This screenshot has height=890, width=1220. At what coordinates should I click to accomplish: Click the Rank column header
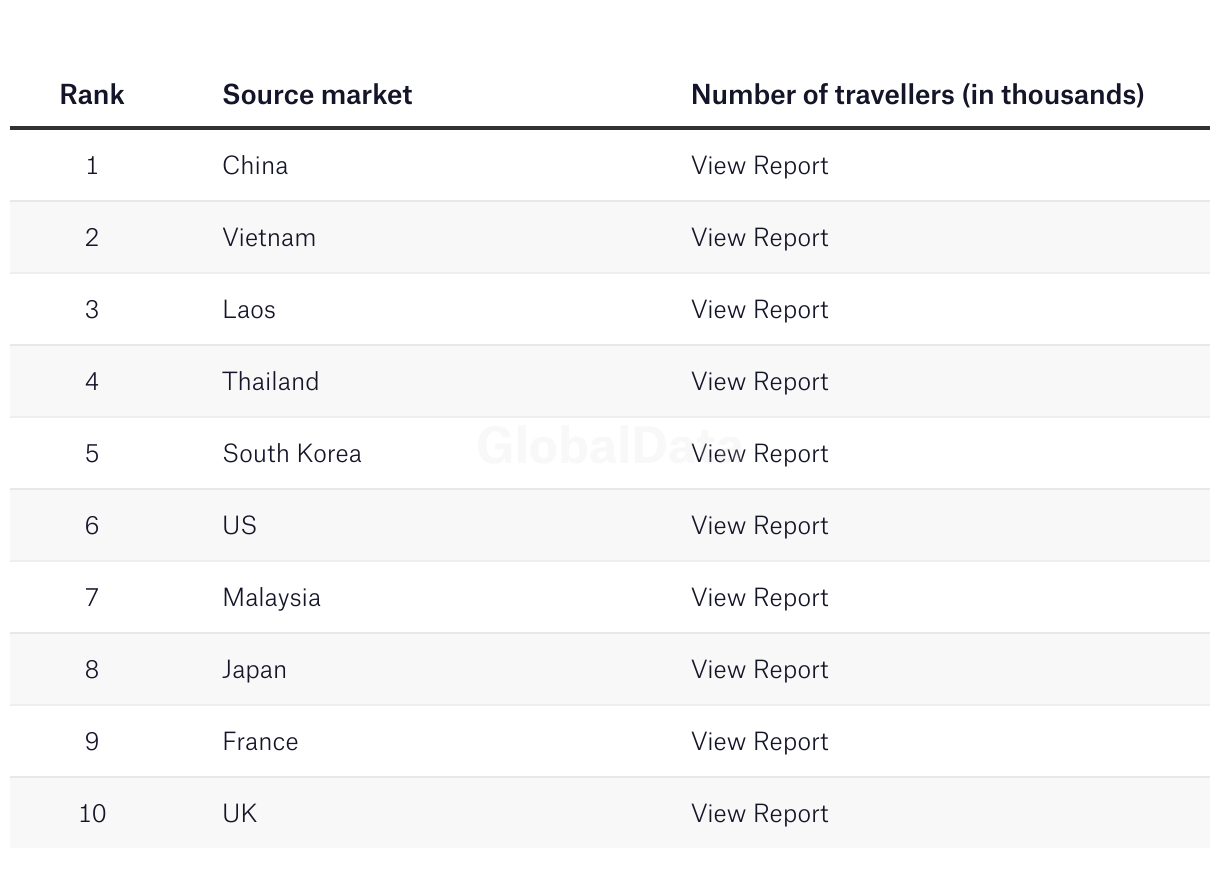pyautogui.click(x=92, y=95)
